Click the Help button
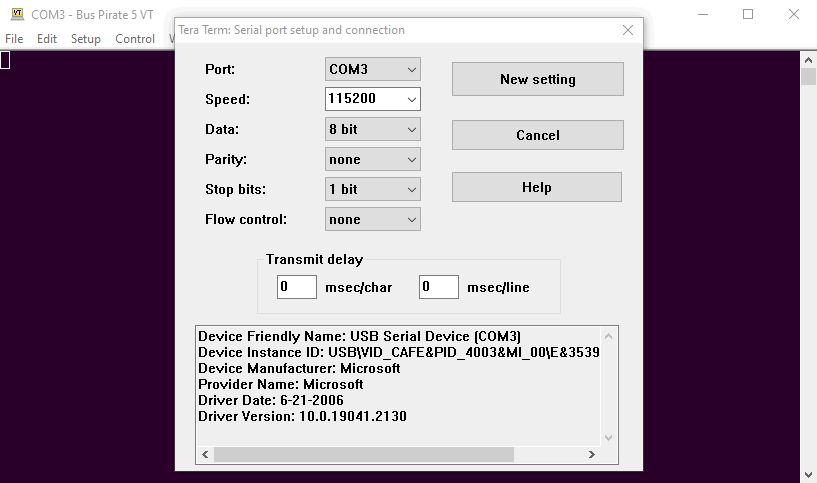The height and width of the screenshot is (483, 817). (537, 187)
